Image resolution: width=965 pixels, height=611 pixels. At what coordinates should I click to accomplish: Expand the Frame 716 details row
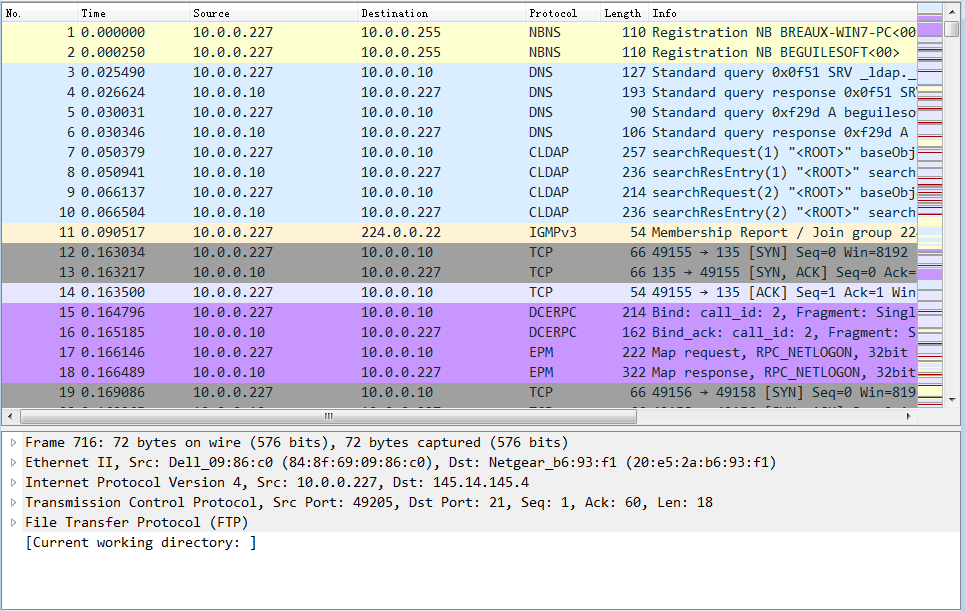coord(14,442)
